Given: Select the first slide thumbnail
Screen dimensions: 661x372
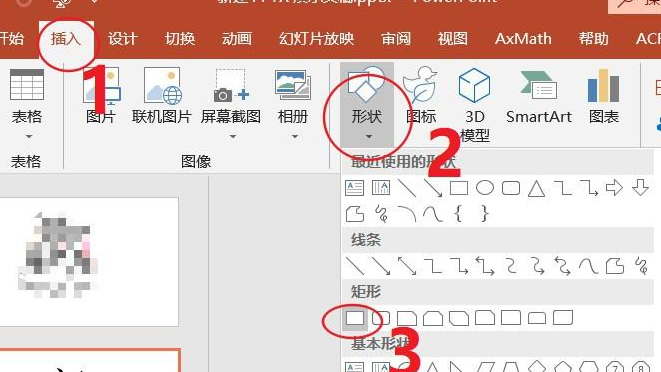Looking at the screenshot, I should click(x=89, y=261).
